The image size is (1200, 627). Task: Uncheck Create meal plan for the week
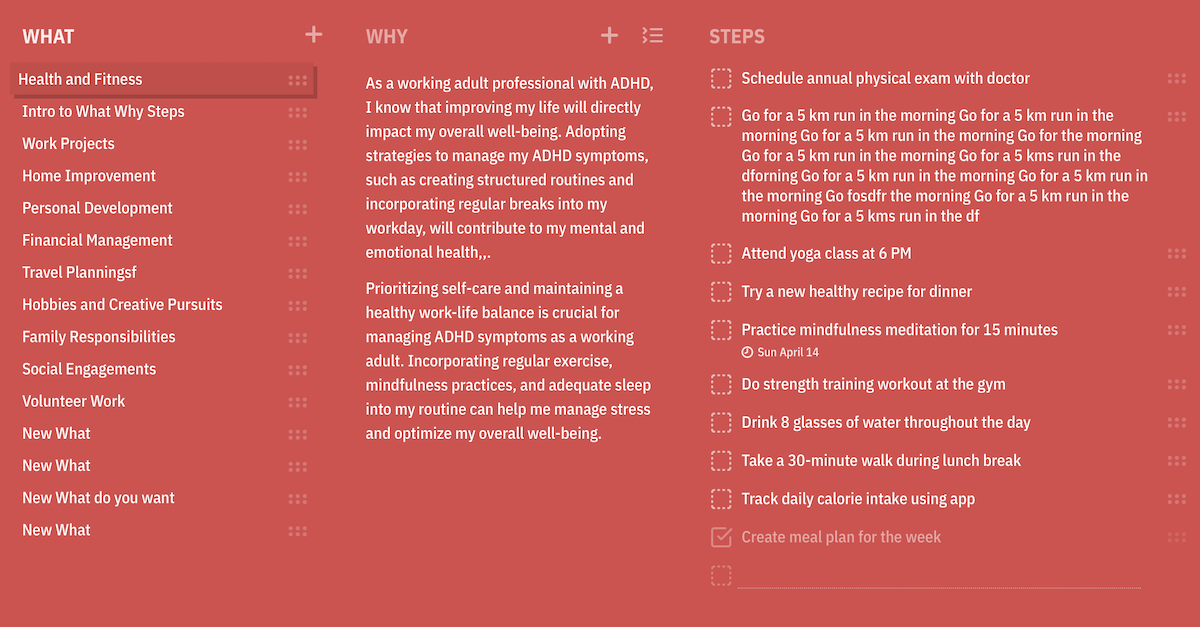[720, 537]
